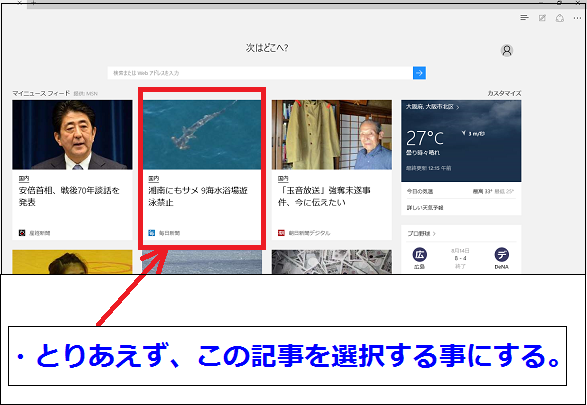The image size is (587, 405).
Task: Start a Web Note with the pencil icon
Action: [542, 18]
